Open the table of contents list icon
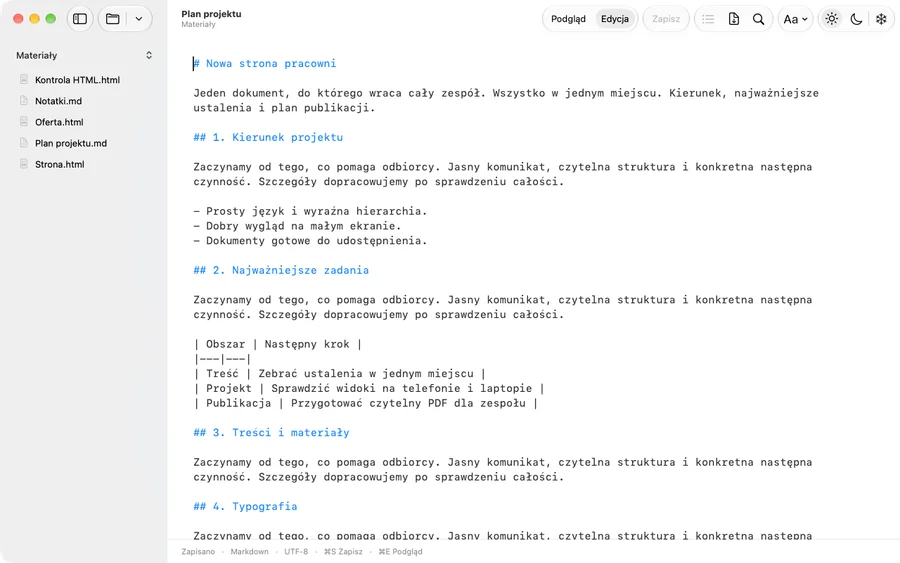 [708, 19]
